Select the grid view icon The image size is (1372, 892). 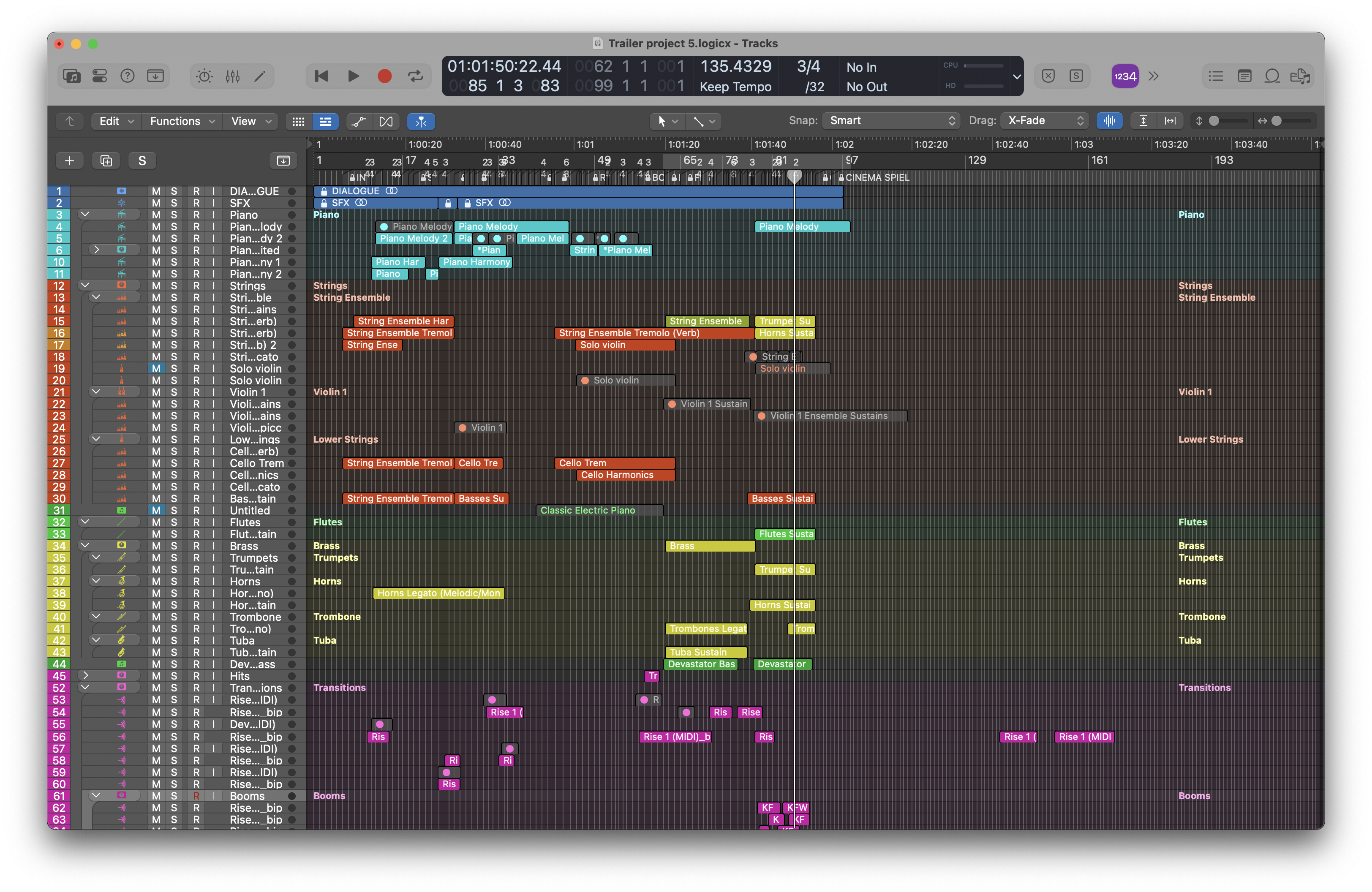298,121
